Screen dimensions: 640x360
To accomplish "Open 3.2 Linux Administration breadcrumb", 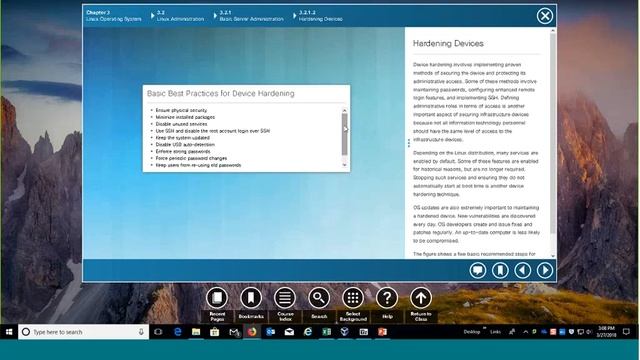I will (x=180, y=16).
